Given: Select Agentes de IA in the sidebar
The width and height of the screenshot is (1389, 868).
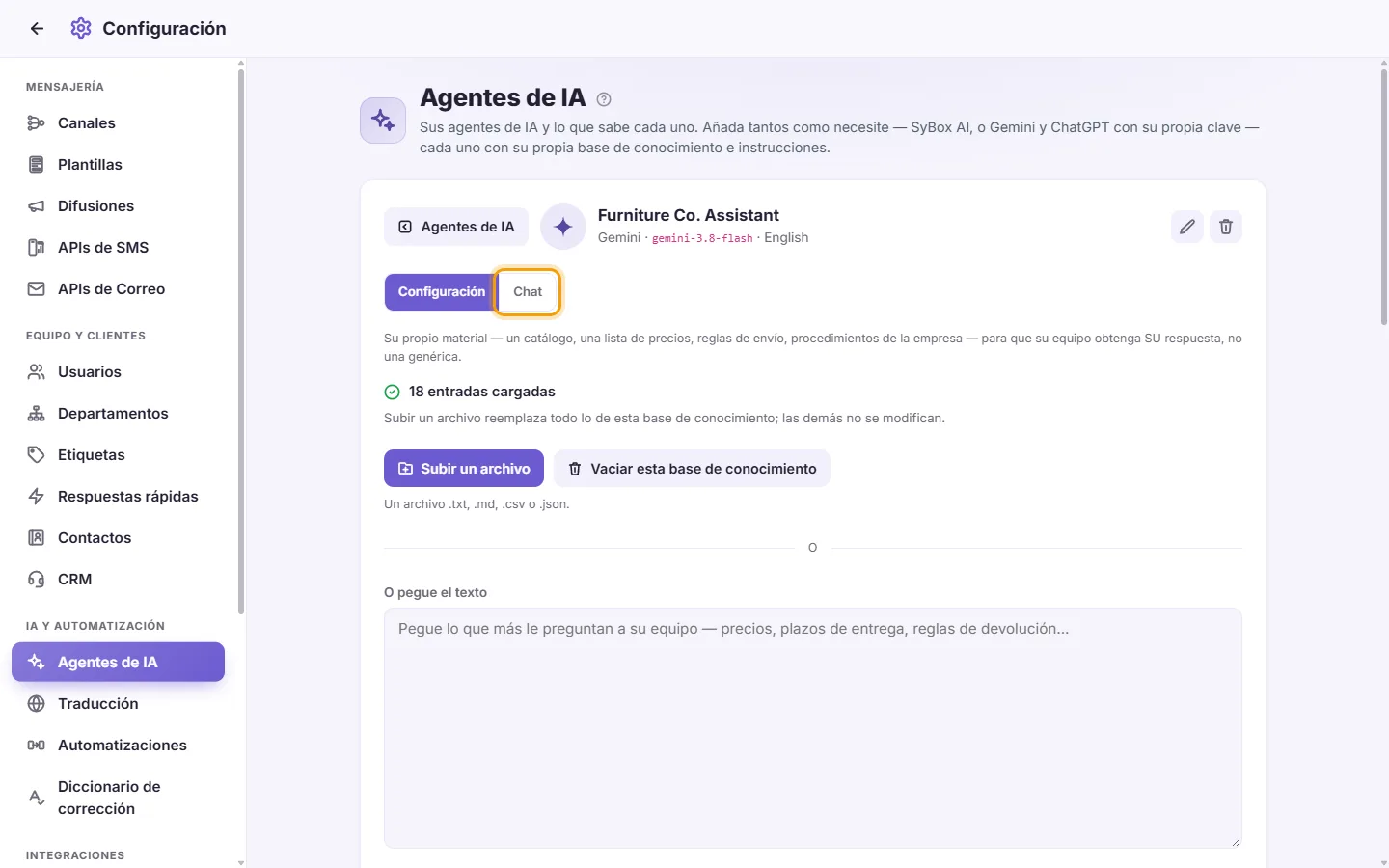Looking at the screenshot, I should 118,663.
